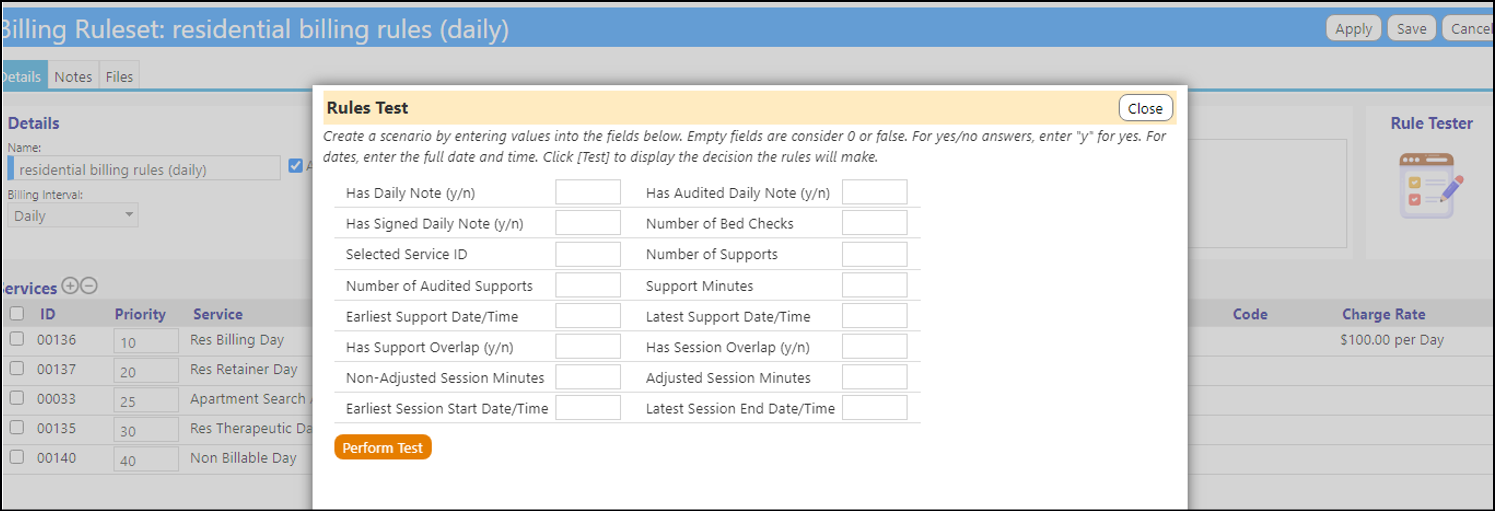Switch to the Files tab

[x=119, y=76]
